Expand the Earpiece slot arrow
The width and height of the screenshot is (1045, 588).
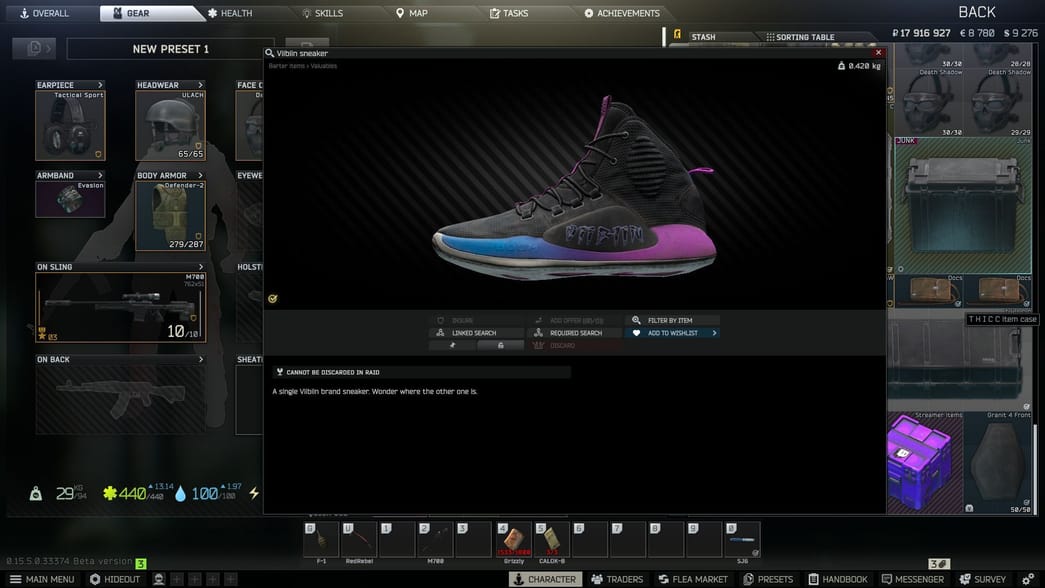[100, 85]
